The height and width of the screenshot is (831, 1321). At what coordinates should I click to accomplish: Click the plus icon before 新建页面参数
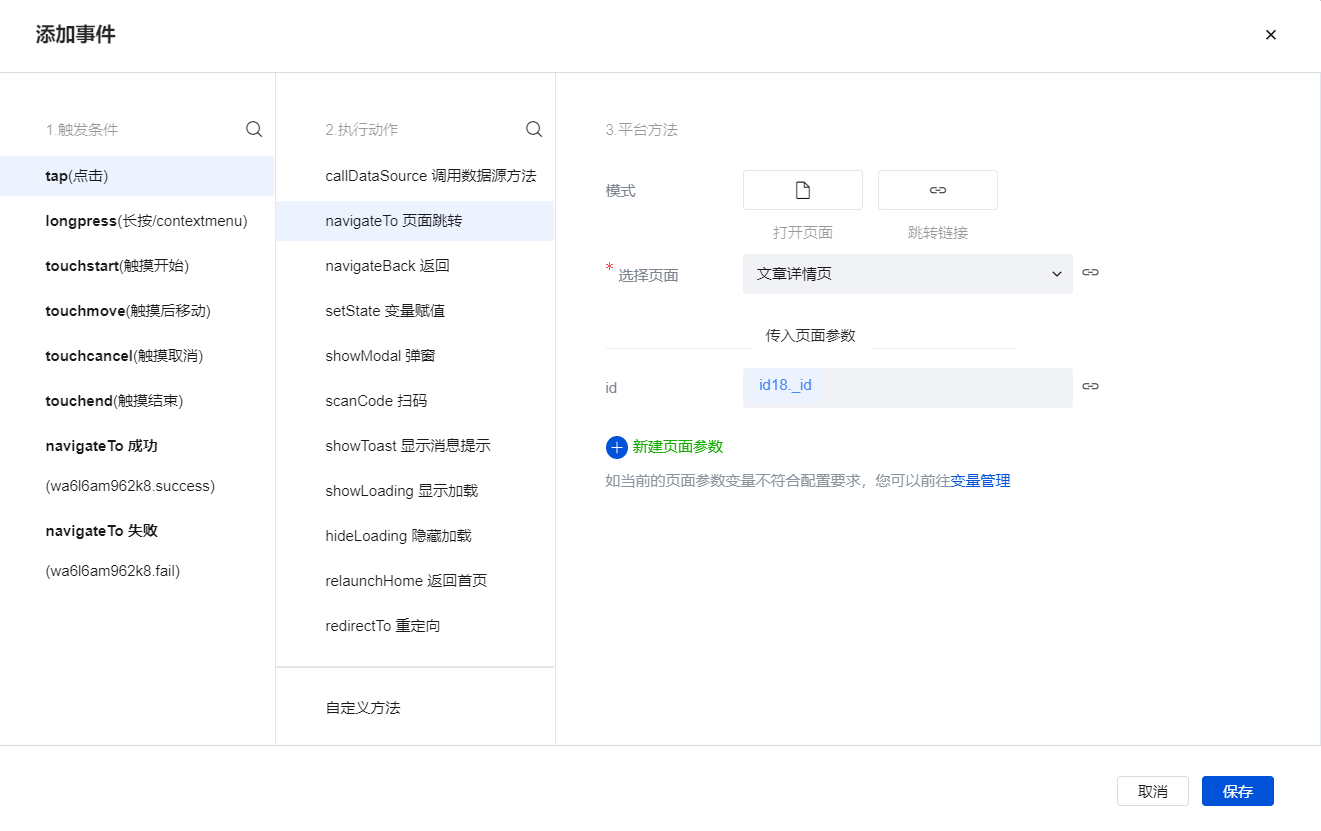[616, 447]
